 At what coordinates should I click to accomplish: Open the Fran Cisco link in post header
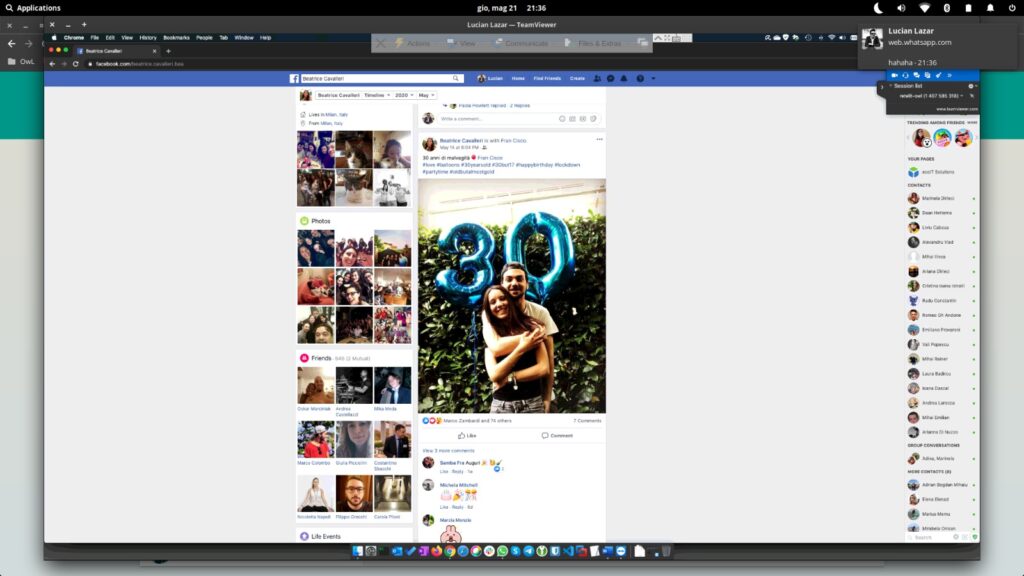514,140
